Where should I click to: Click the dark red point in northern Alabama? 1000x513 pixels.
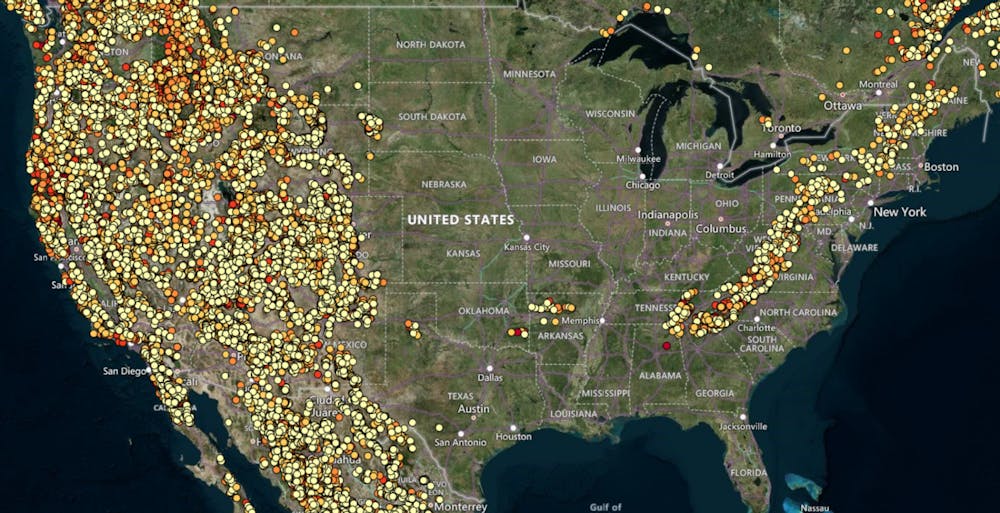click(x=667, y=346)
